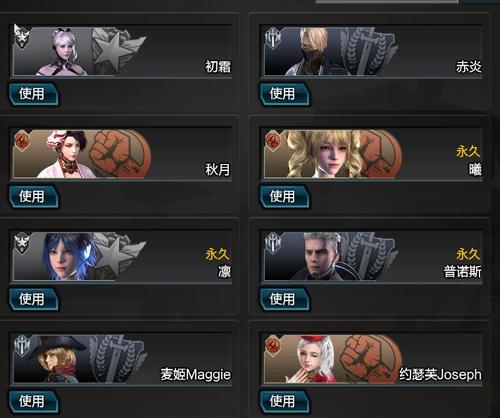Select the blue-haired 凛 portrait

(68, 256)
